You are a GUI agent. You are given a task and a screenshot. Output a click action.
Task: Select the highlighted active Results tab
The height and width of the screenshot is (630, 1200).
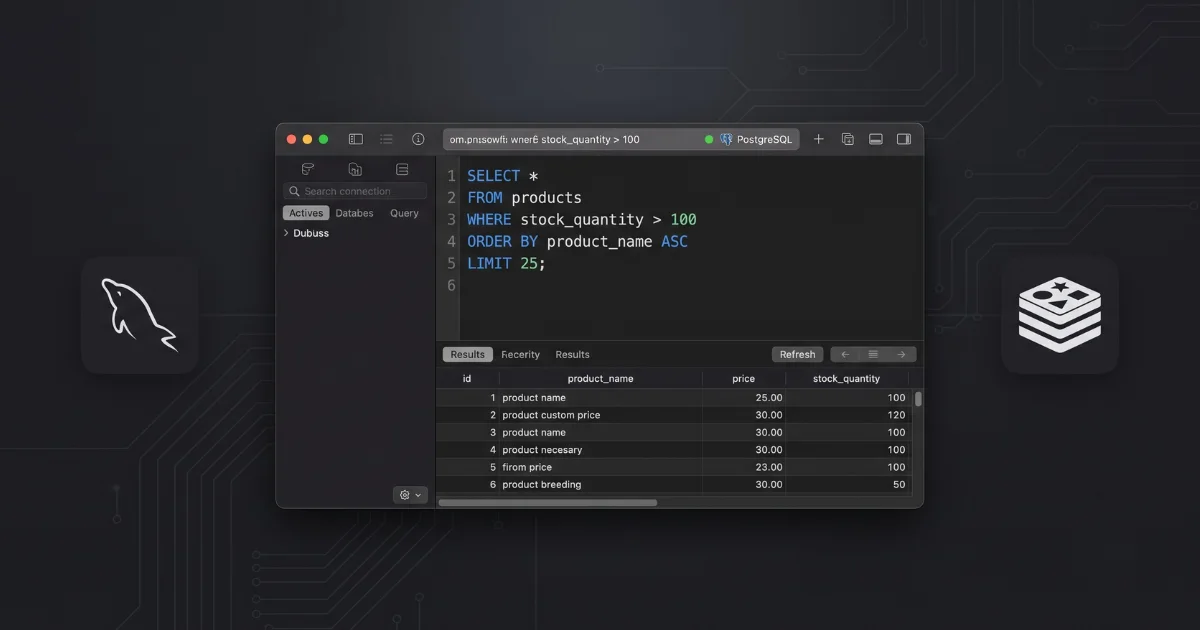click(x=467, y=354)
